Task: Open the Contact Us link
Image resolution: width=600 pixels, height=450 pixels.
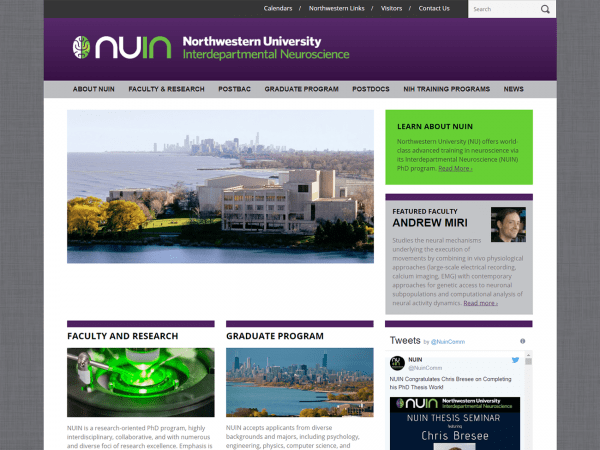Action: (x=434, y=8)
